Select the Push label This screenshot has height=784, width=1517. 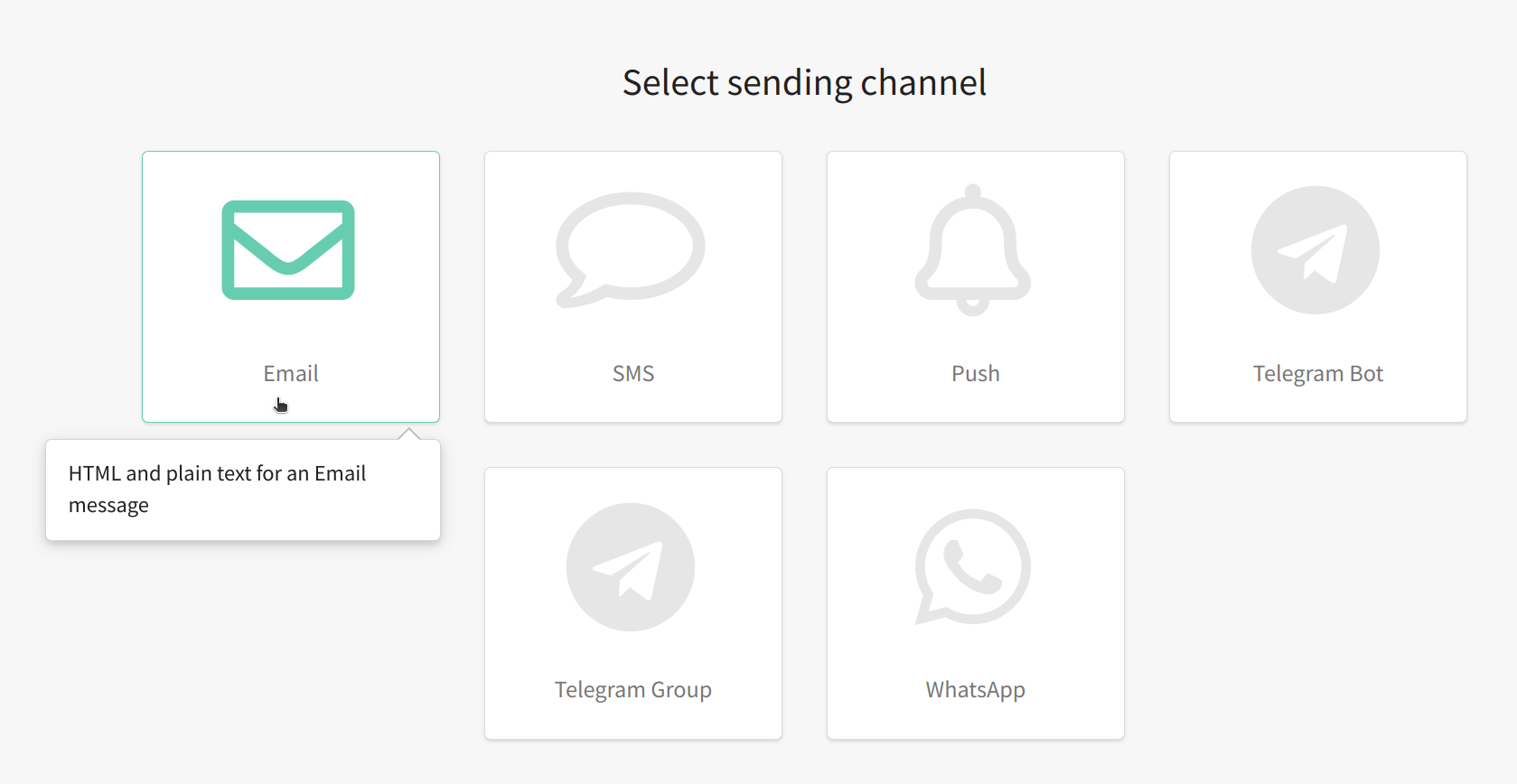coord(976,373)
